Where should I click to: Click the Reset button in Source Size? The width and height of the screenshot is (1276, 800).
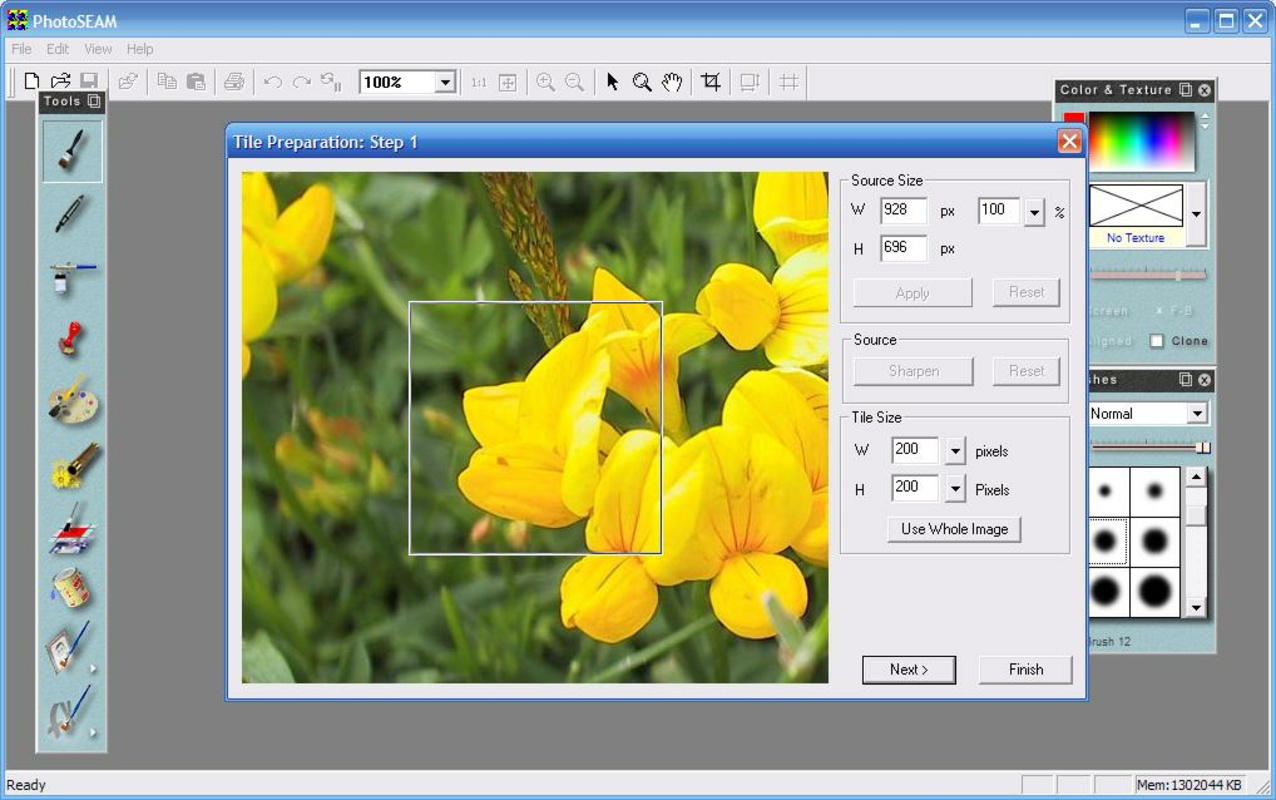point(1026,292)
